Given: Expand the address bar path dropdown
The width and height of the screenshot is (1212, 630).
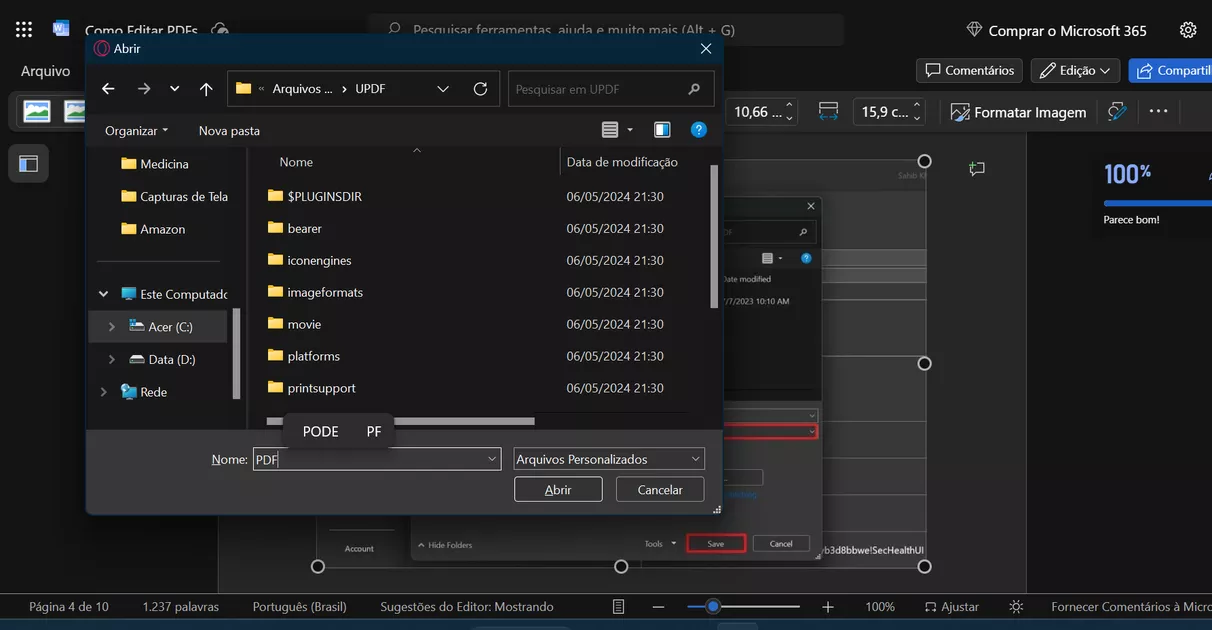Looking at the screenshot, I should click(443, 88).
